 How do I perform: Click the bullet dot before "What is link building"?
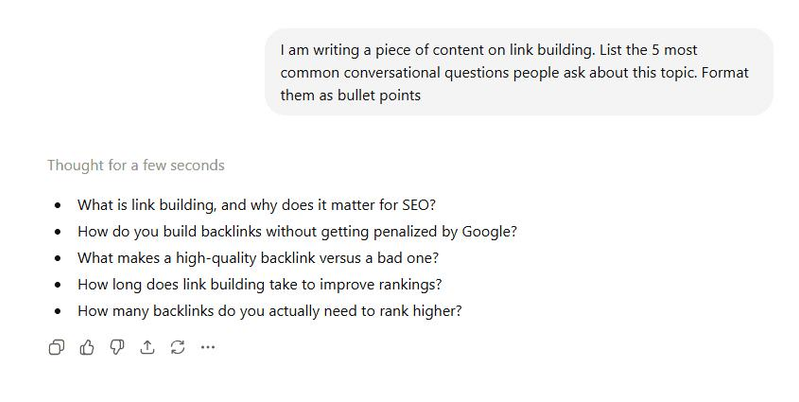(x=58, y=206)
